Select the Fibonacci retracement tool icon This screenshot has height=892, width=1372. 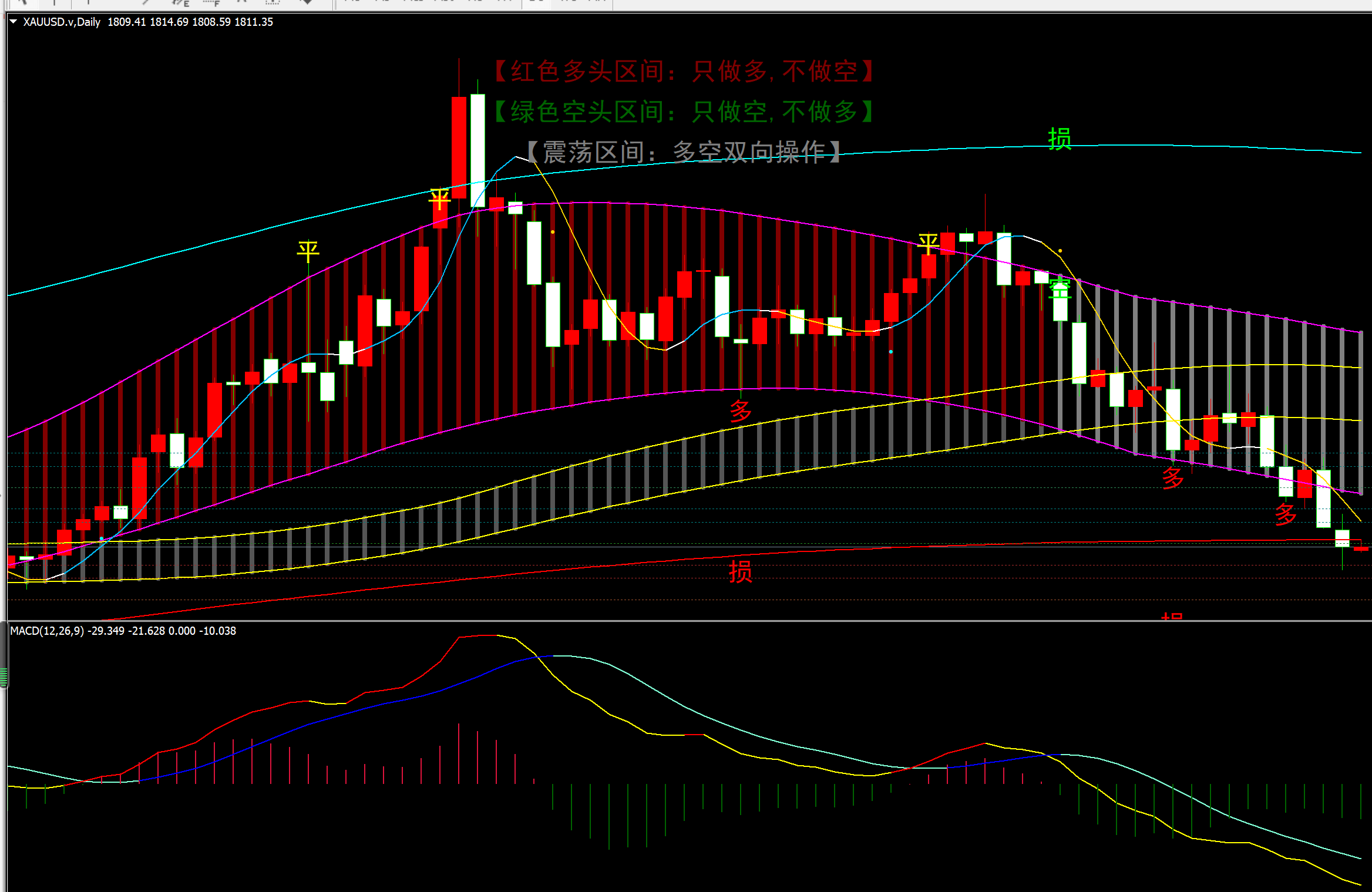click(x=210, y=2)
